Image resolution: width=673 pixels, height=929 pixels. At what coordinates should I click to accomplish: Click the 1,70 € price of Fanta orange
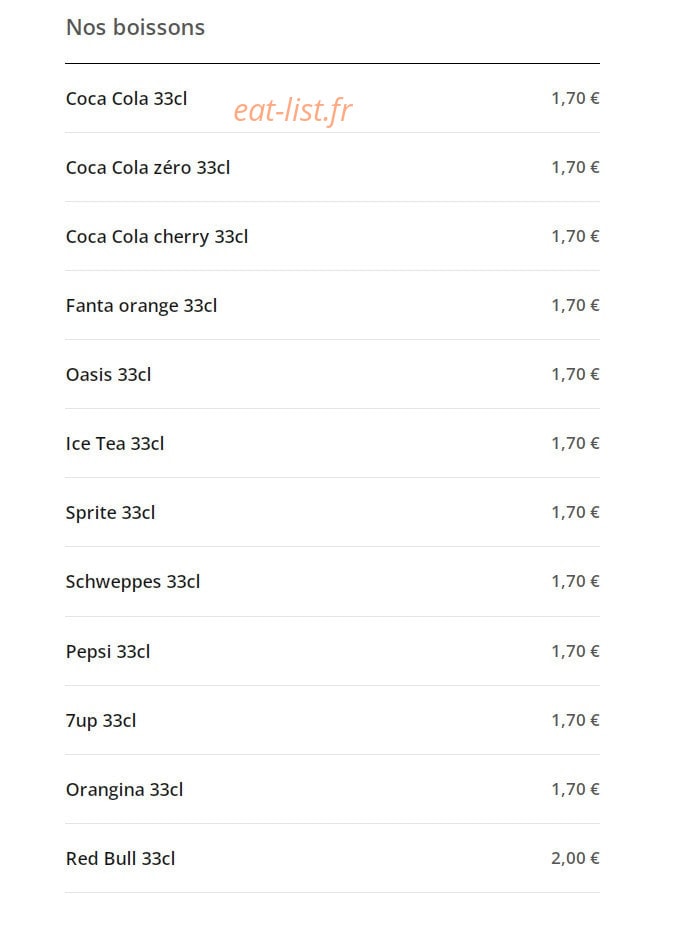575,306
